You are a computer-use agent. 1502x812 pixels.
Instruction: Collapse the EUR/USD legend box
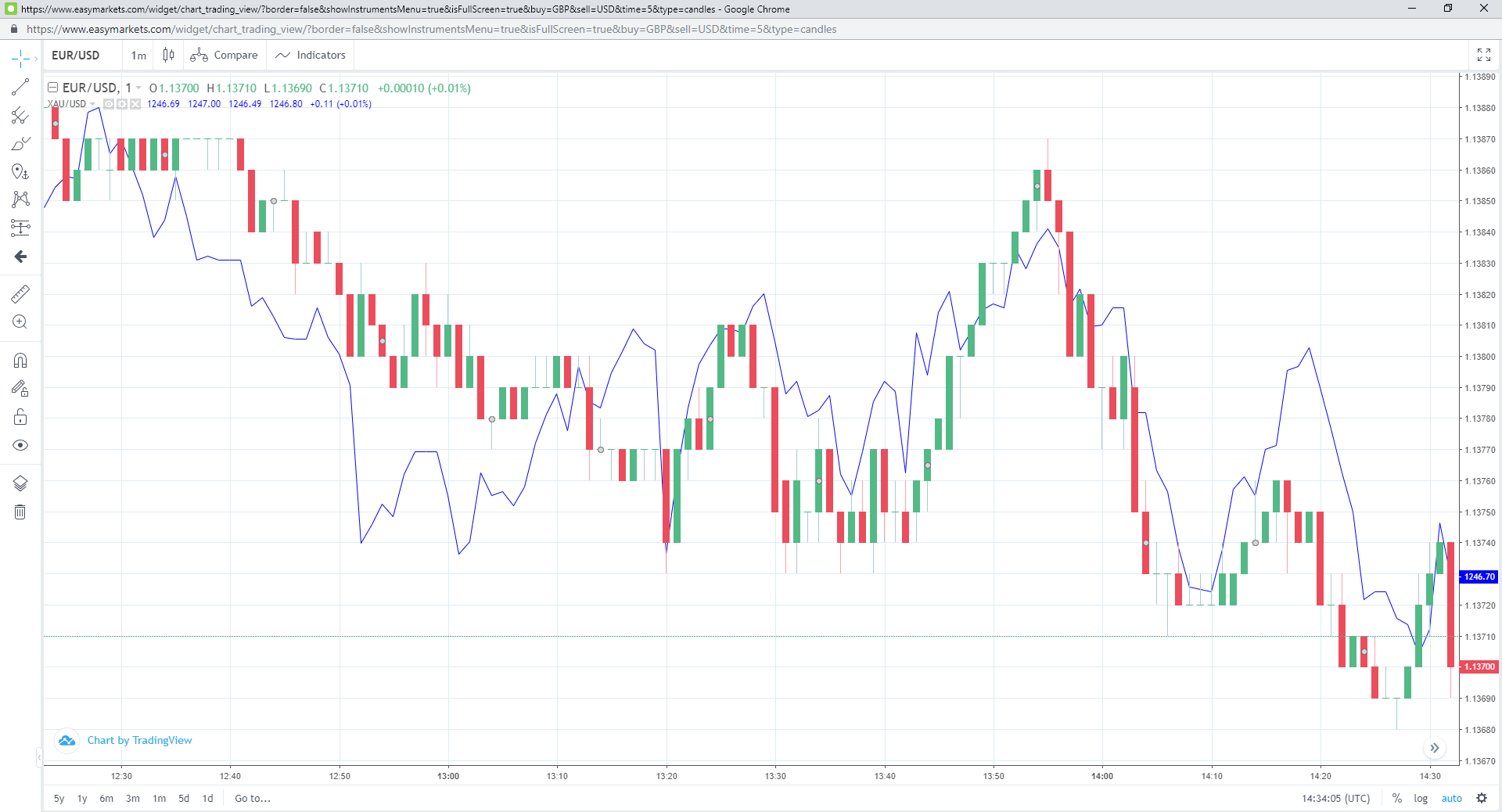point(53,88)
